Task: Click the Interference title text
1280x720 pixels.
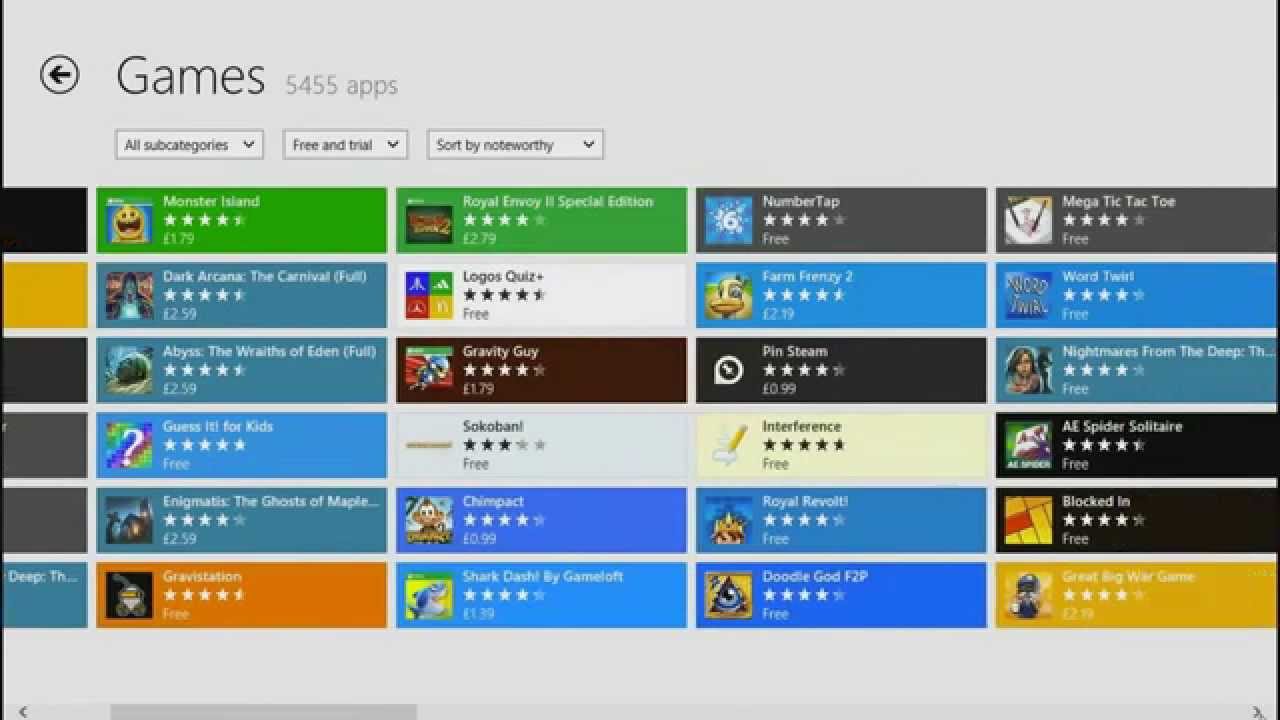Action: (x=801, y=426)
